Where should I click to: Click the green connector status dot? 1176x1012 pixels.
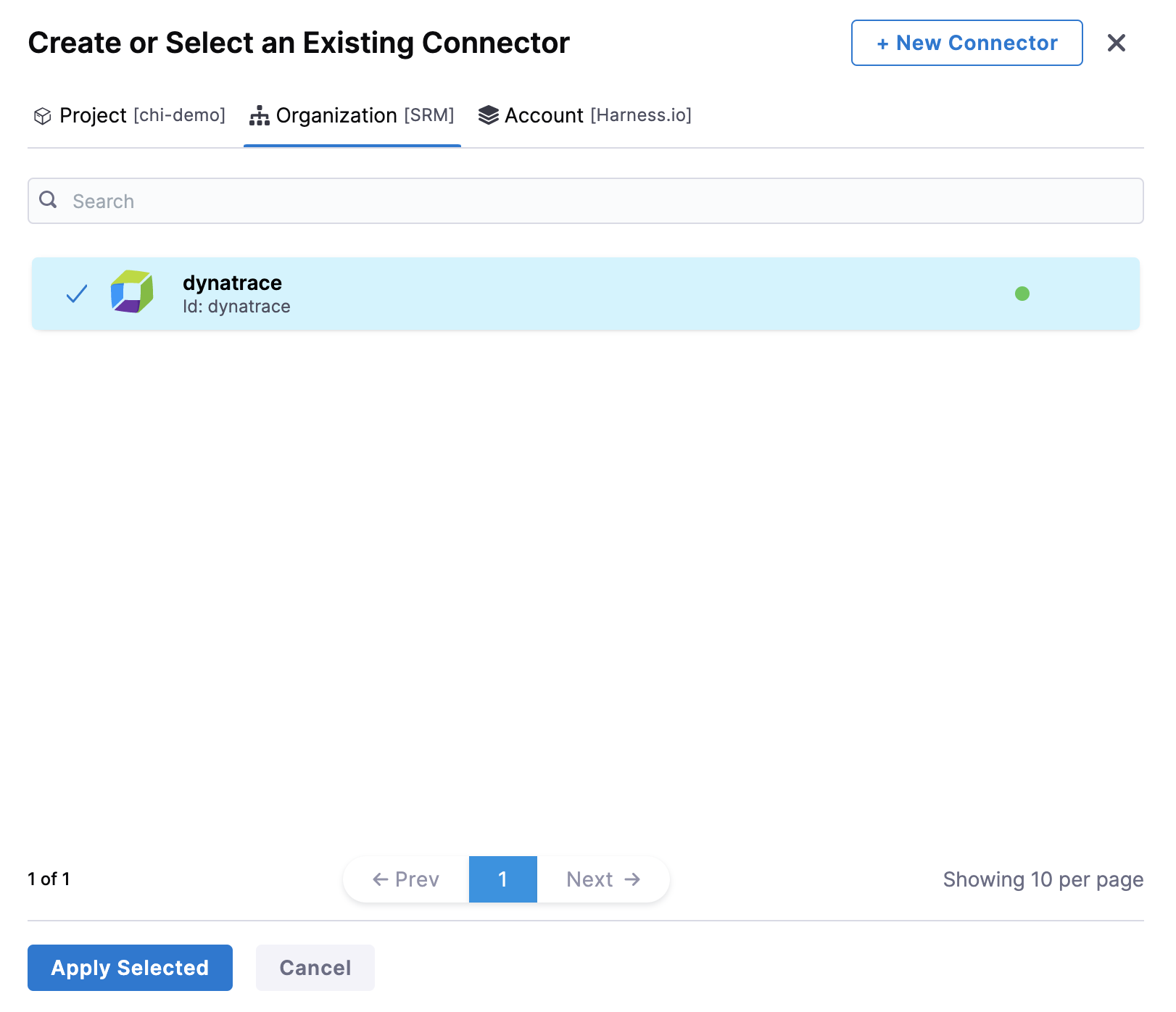(x=1022, y=294)
